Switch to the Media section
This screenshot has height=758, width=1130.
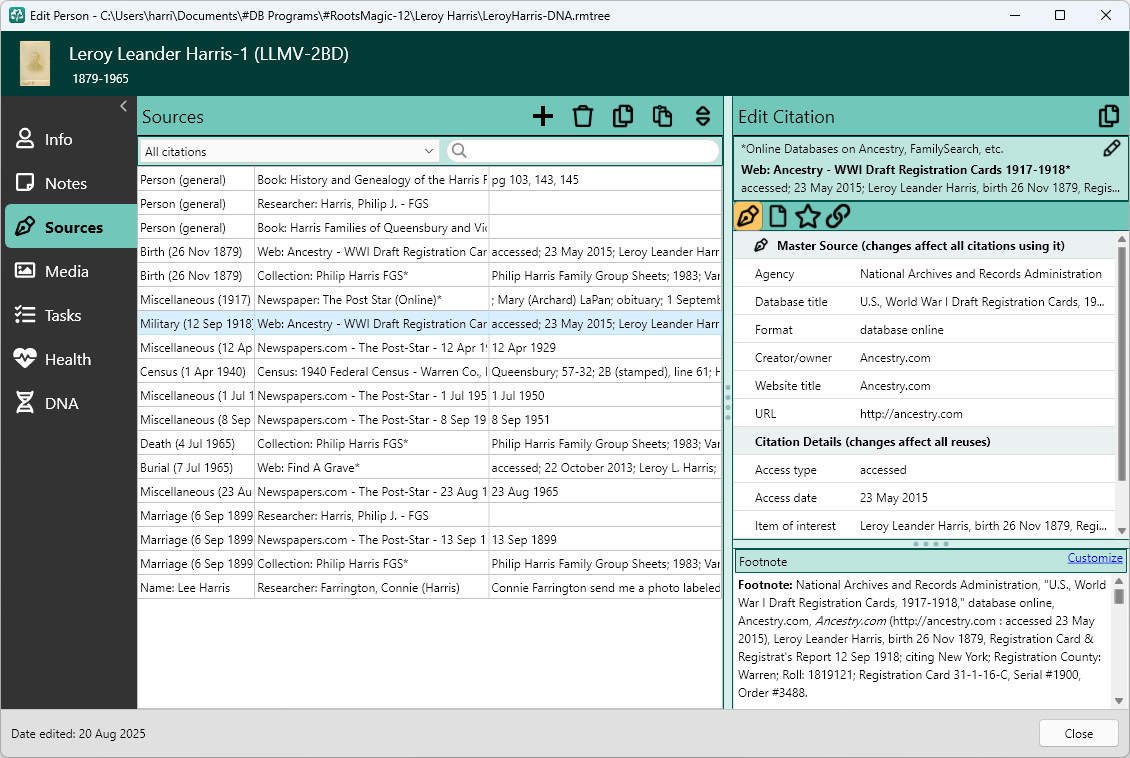click(x=69, y=271)
